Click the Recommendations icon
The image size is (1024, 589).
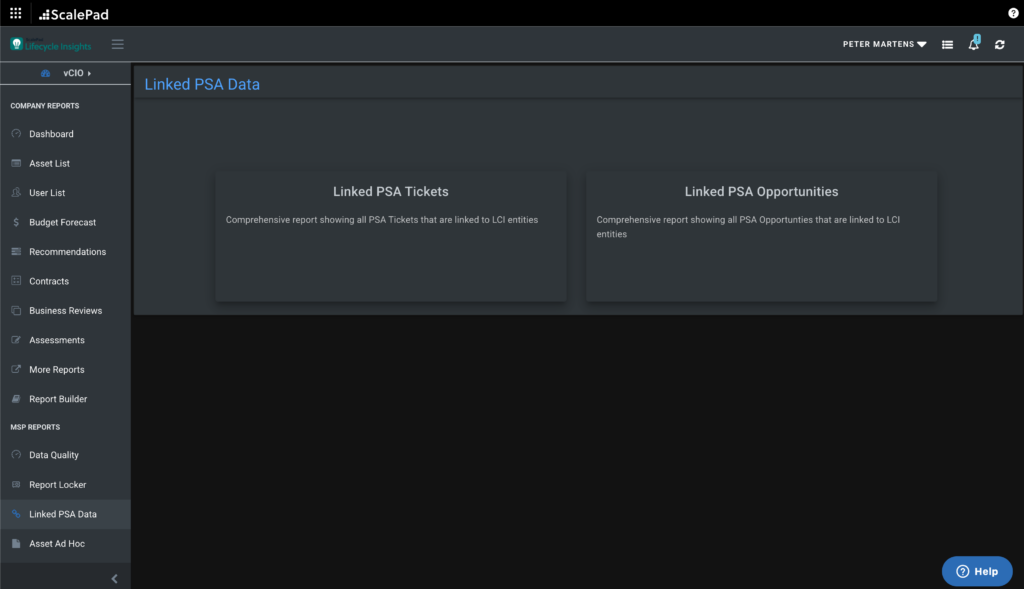pyautogui.click(x=16, y=251)
